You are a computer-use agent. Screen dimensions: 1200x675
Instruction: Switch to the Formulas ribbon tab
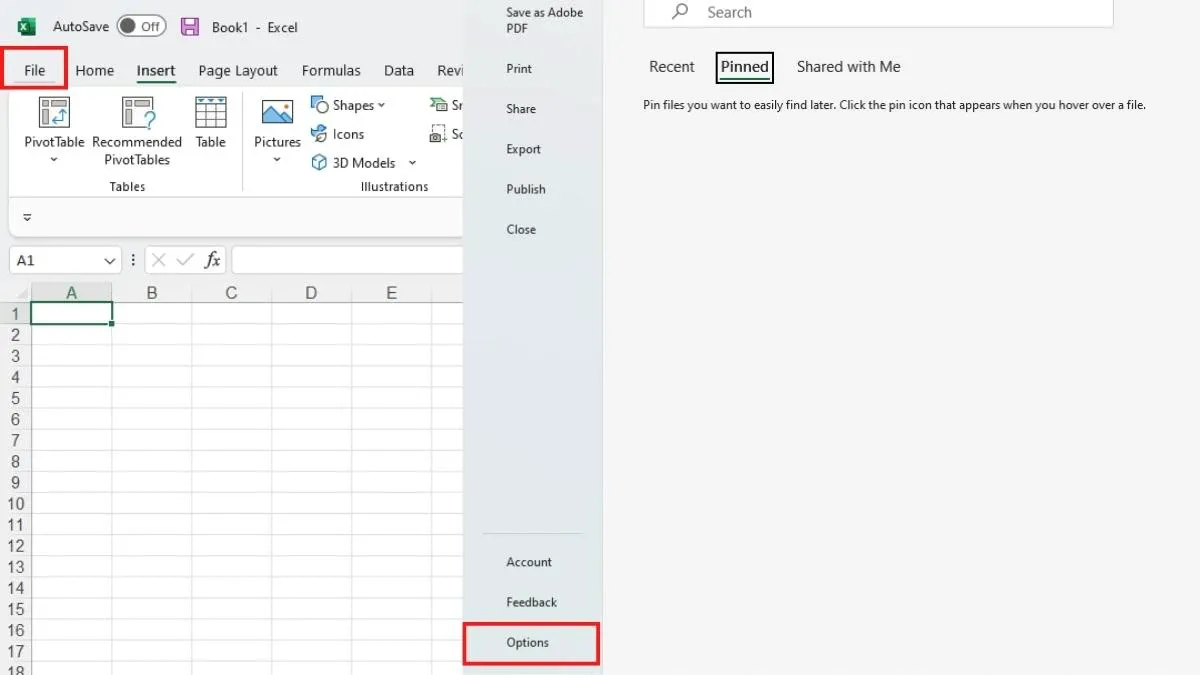coord(331,70)
